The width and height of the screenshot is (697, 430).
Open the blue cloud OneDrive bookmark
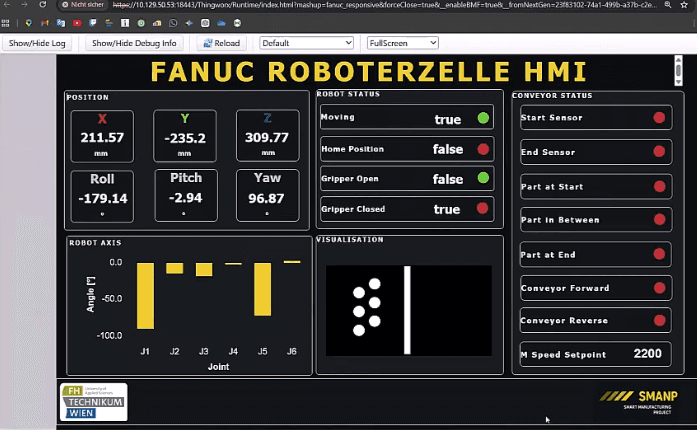[221, 23]
